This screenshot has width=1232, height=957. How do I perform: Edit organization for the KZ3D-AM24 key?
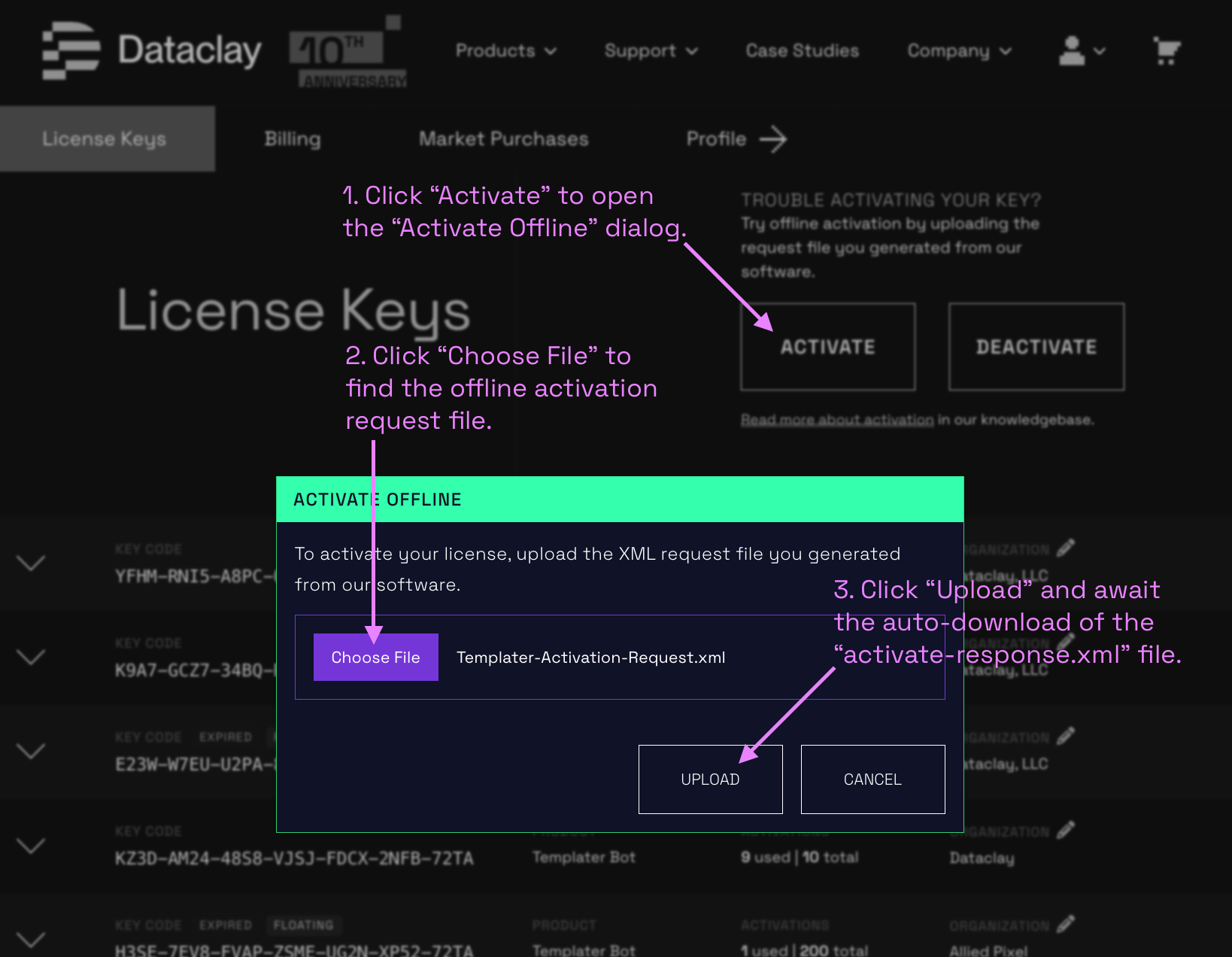pos(1065,831)
